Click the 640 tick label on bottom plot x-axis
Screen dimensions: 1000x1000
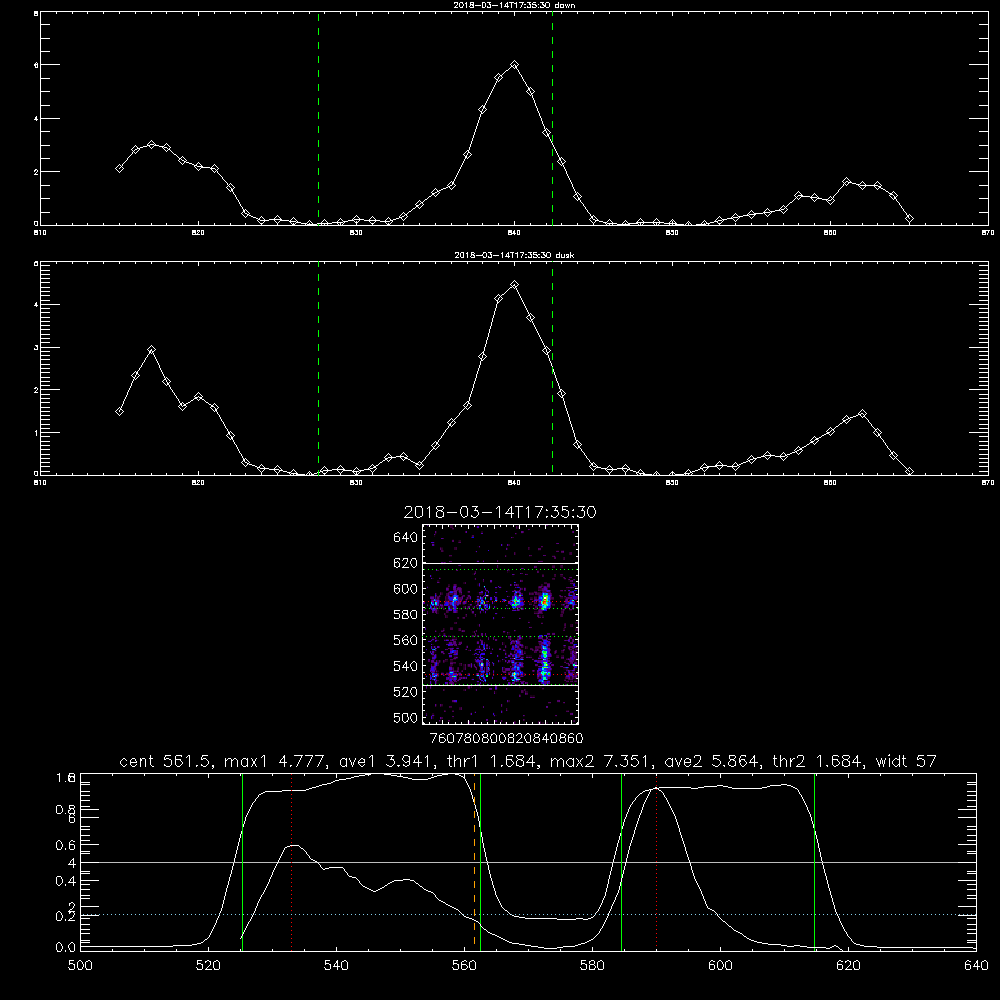click(x=976, y=966)
